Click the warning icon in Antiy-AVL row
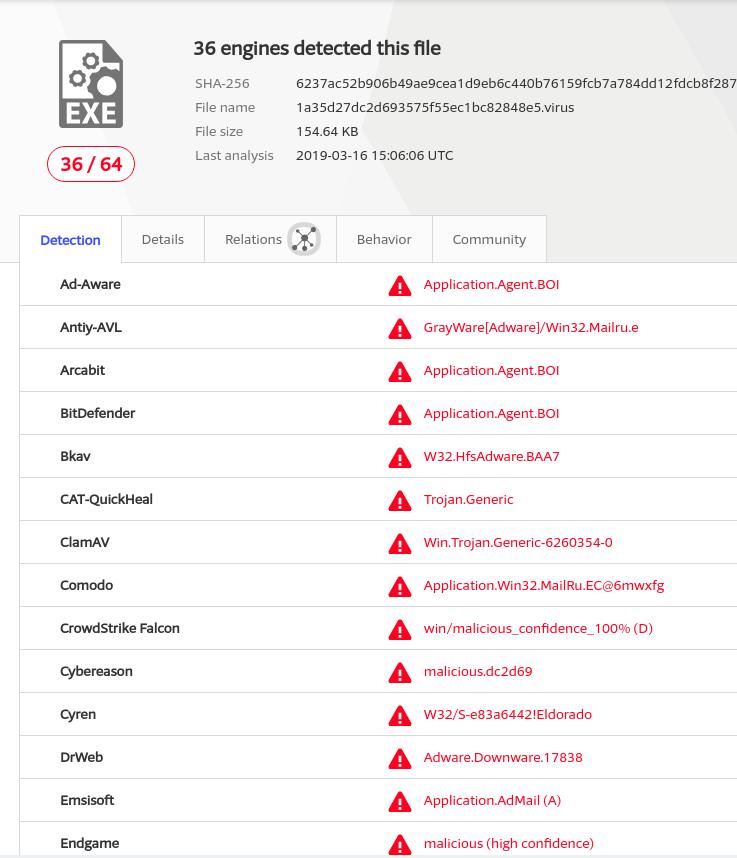 tap(400, 329)
